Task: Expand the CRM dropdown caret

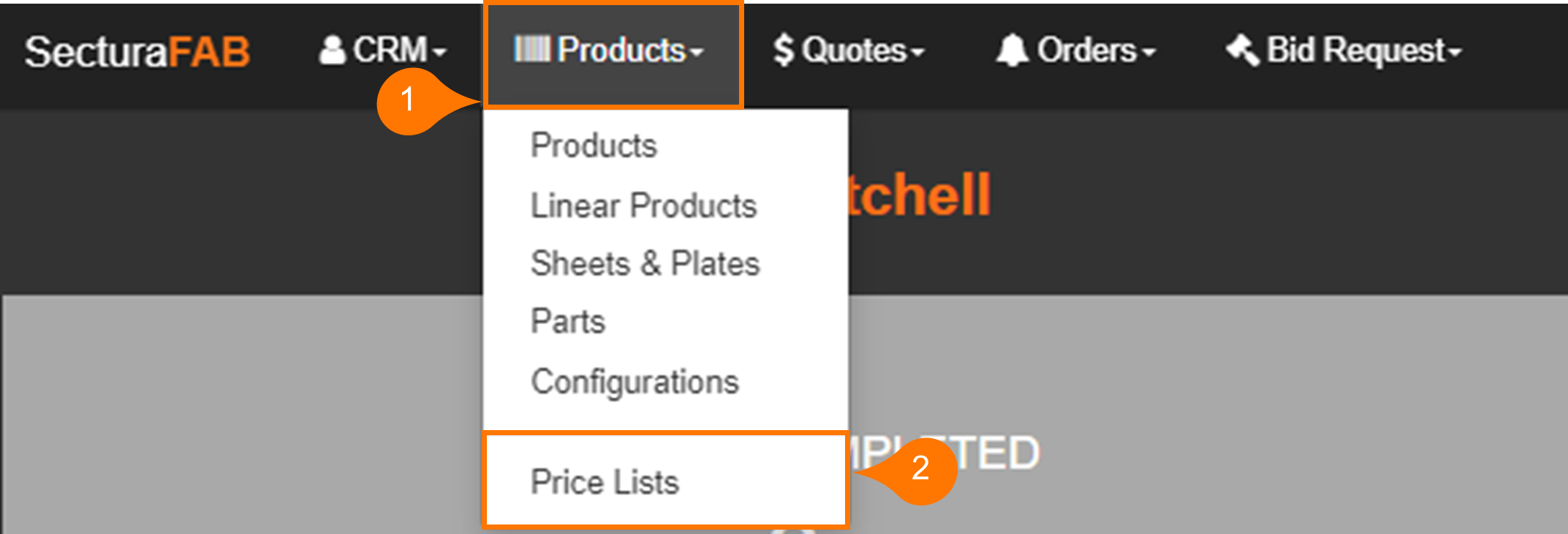Action: (439, 53)
